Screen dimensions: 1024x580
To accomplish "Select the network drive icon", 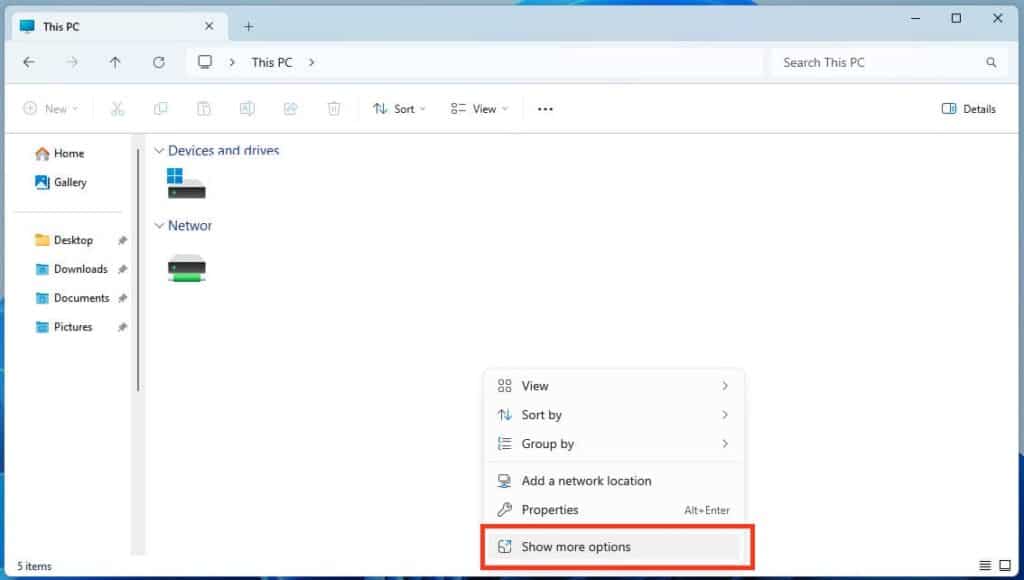I will (187, 268).
